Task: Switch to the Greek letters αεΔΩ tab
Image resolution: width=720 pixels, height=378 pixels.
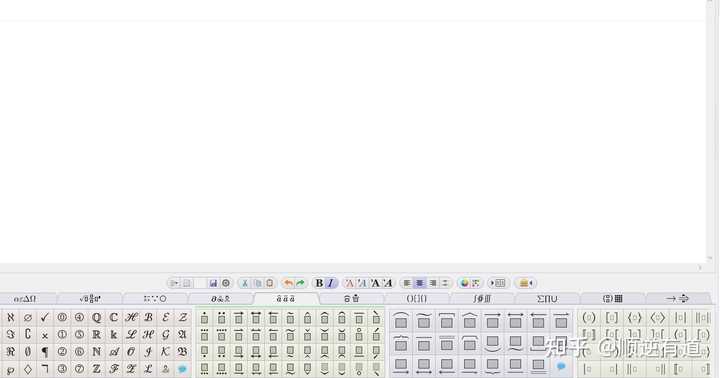Action: (x=25, y=299)
